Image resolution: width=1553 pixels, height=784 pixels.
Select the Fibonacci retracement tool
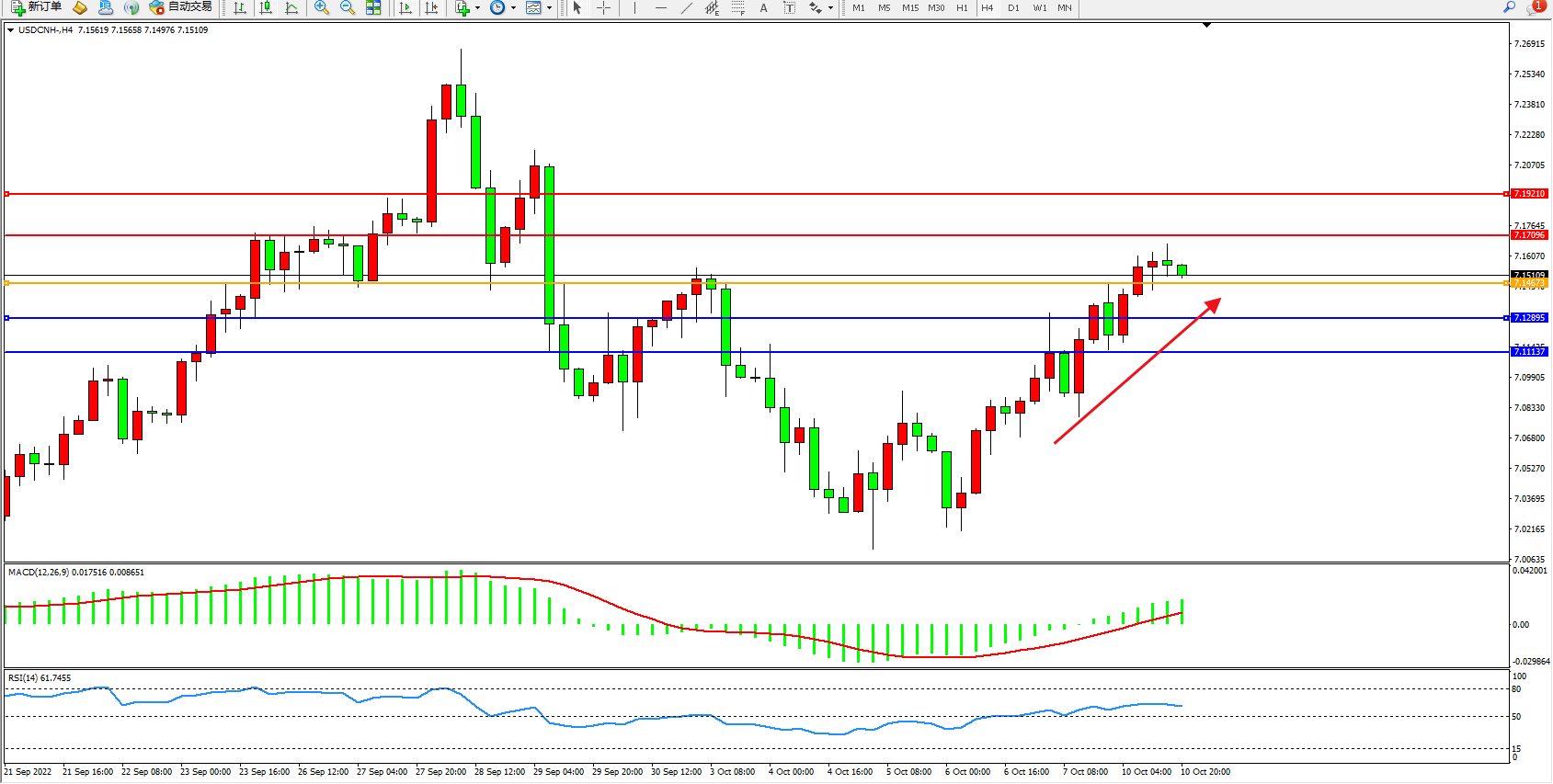point(737,7)
